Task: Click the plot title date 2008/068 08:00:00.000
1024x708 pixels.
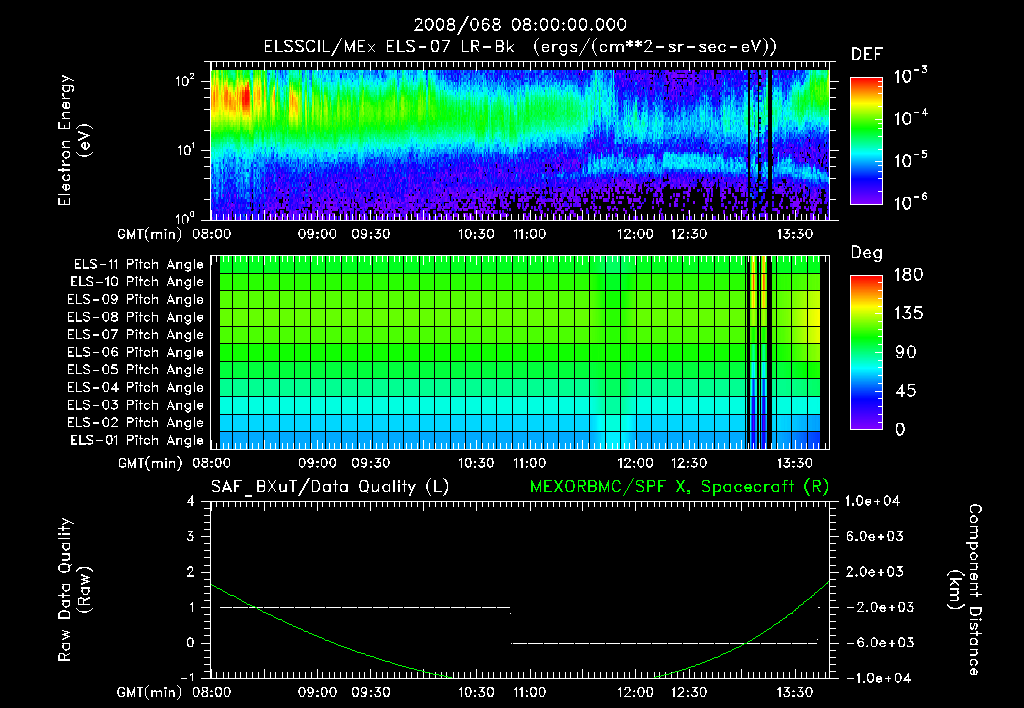Action: click(x=520, y=25)
